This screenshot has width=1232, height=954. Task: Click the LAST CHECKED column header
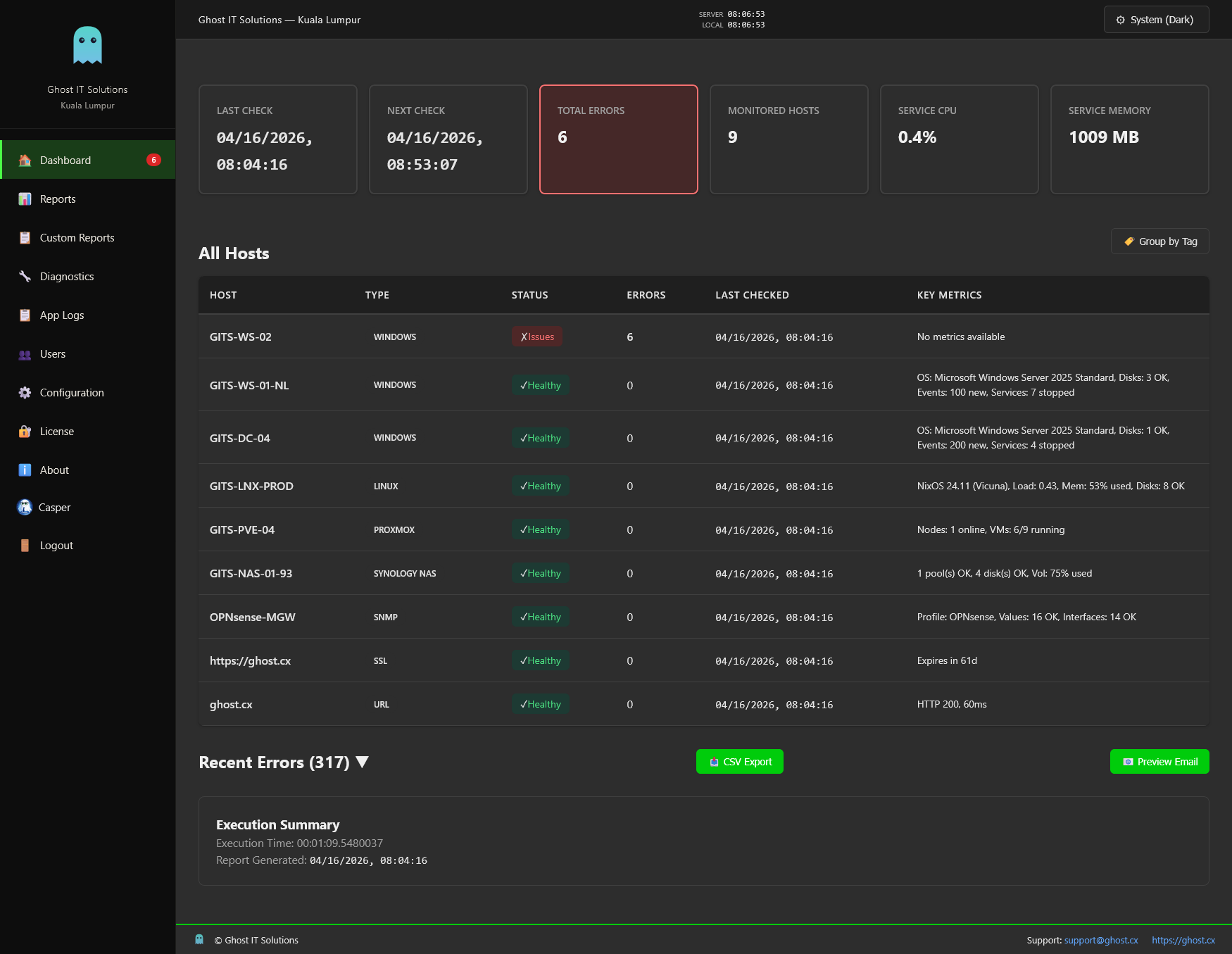tap(752, 295)
